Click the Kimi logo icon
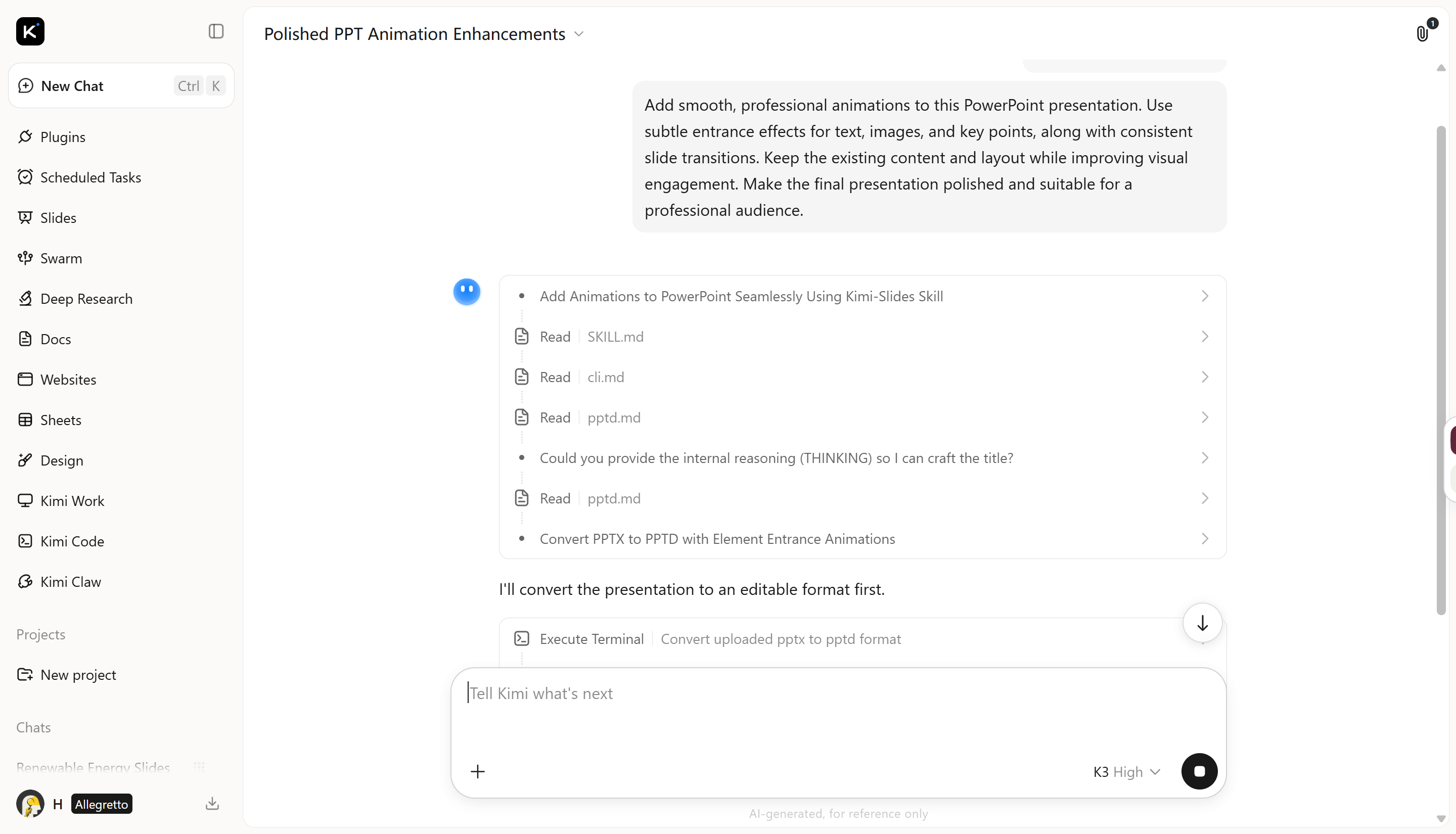The width and height of the screenshot is (1456, 834). click(x=30, y=31)
